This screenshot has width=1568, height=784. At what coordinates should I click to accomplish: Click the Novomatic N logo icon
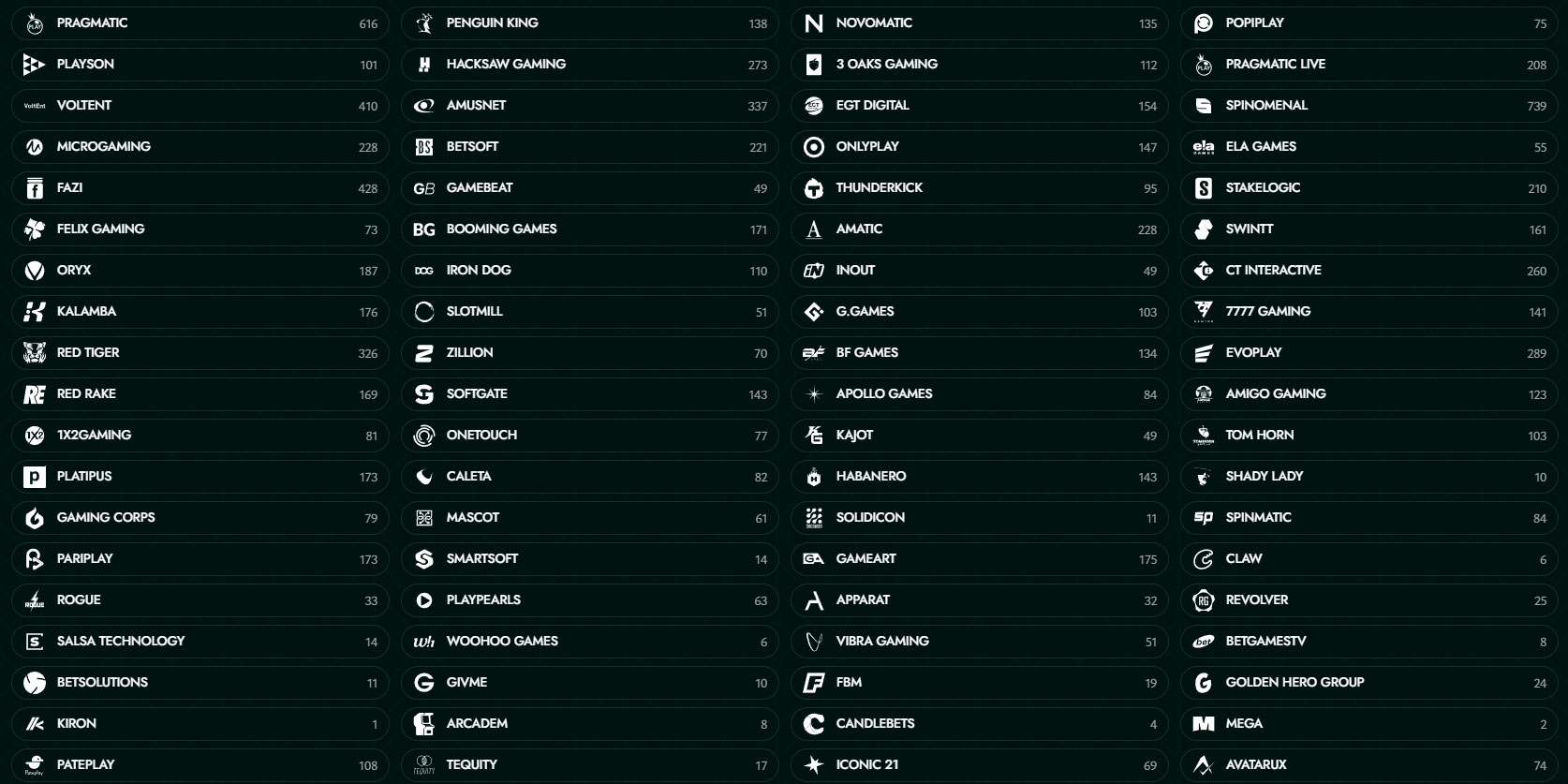(x=814, y=23)
